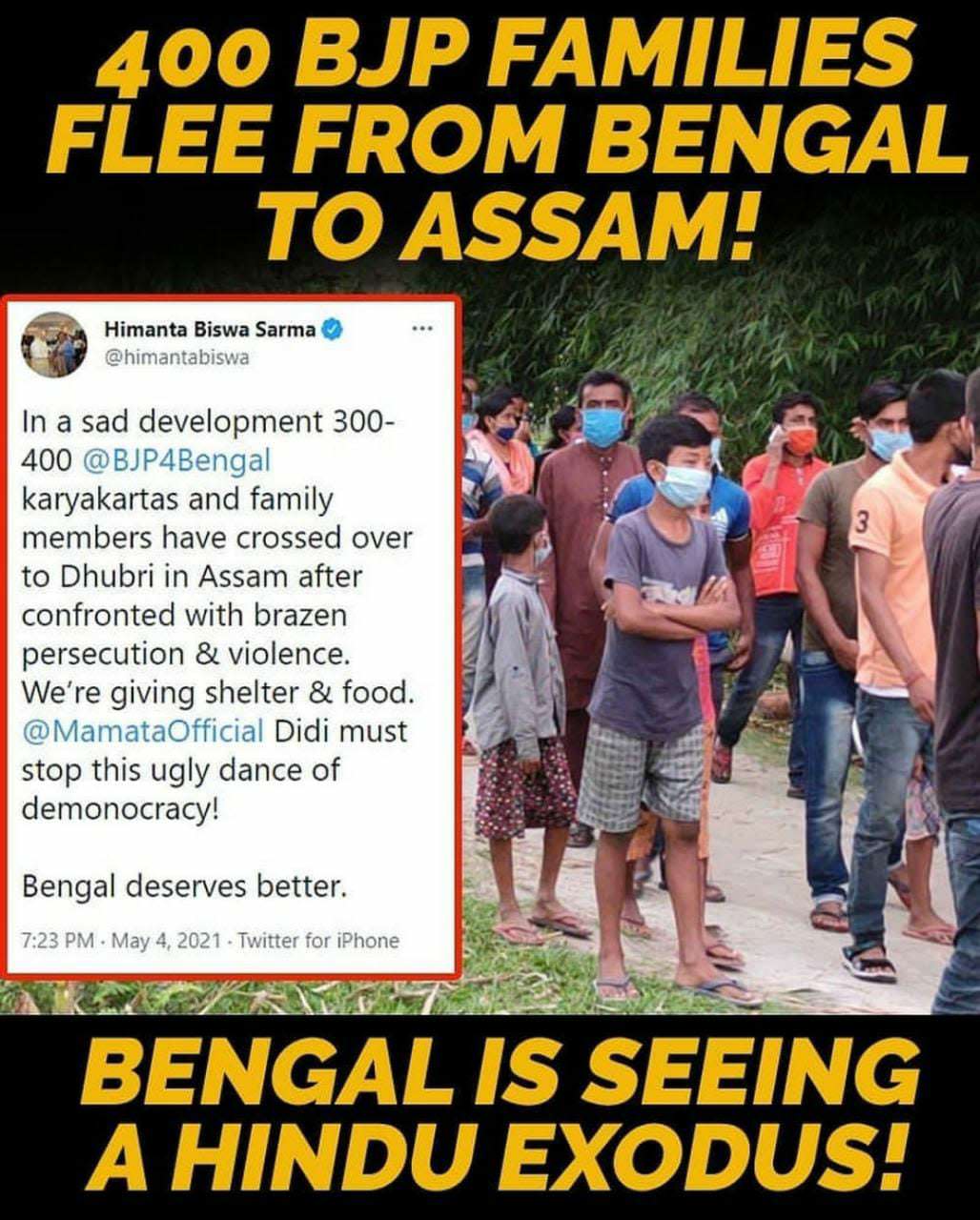Click the 7:23 PM timestamp
Screen dimensions: 980x1220
pyautogui.click(x=57, y=941)
